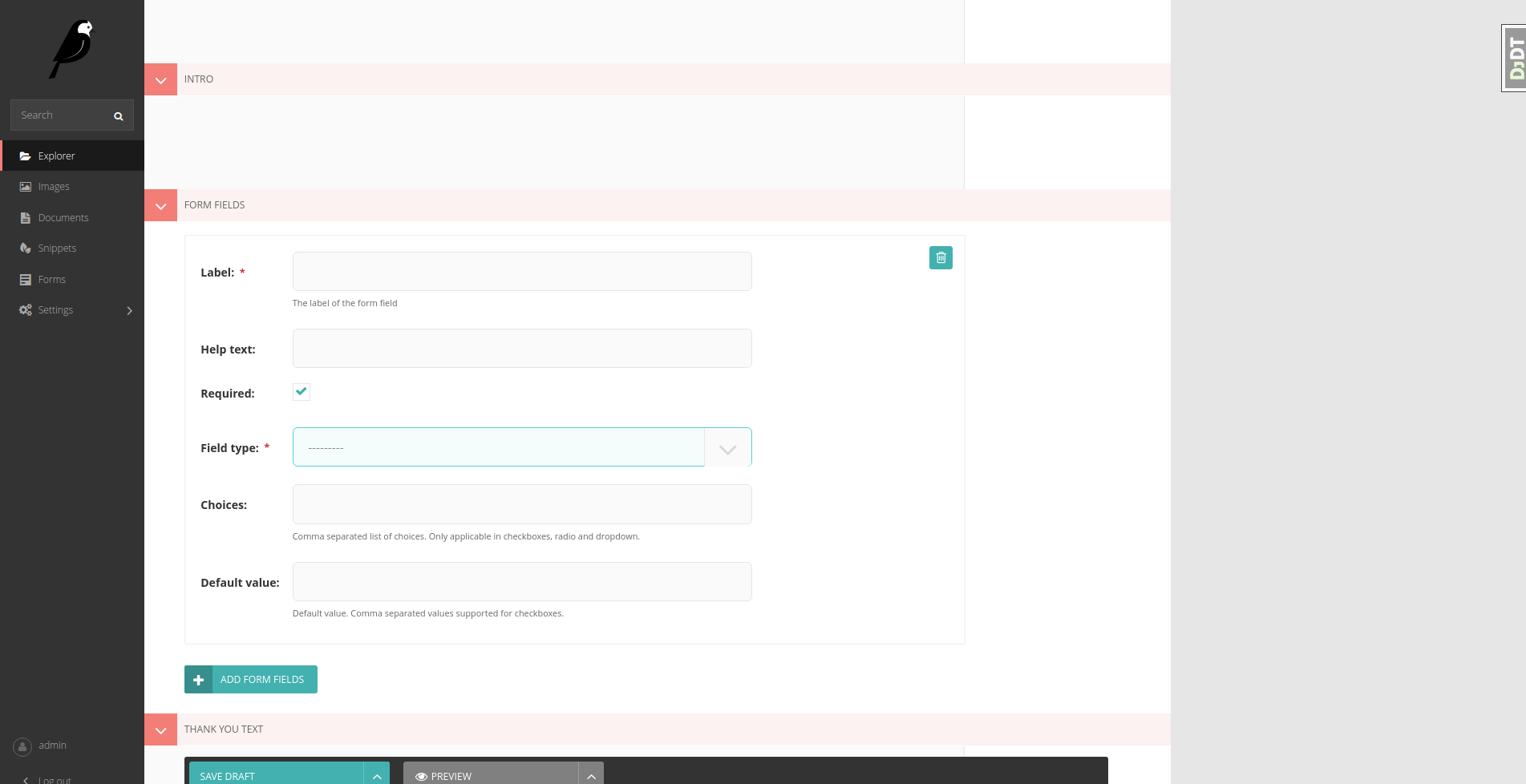Viewport: 1526px width, 784px height.
Task: Click the plus icon on Add Form Fields
Action: click(x=199, y=680)
